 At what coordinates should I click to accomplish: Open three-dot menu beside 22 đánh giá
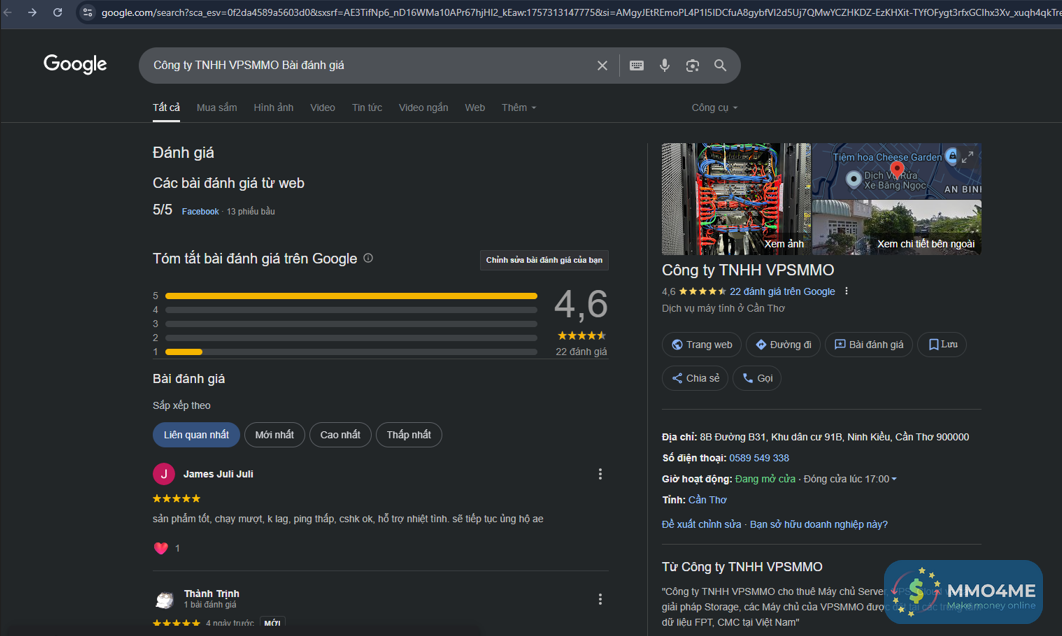[846, 291]
